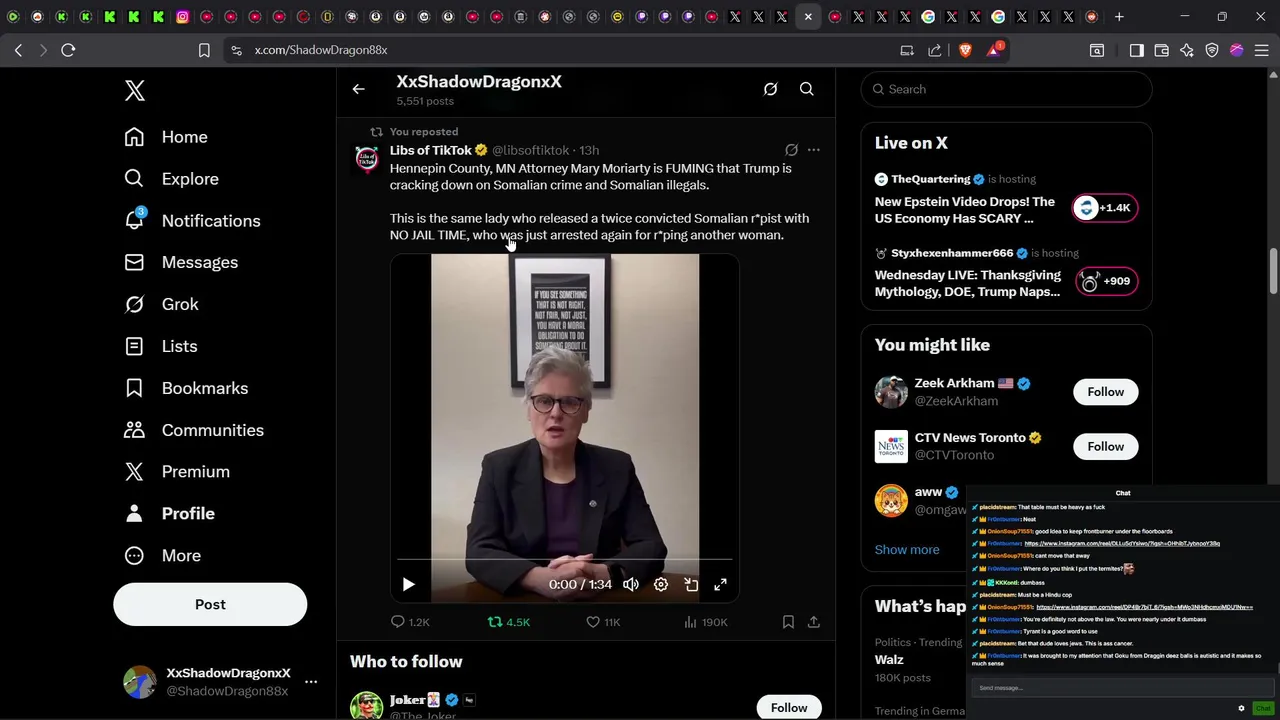Open Brave Rewards icon
The image size is (1280, 720).
point(994,50)
